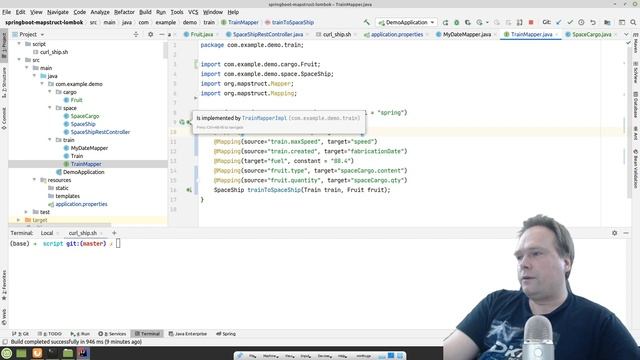
Task: Click the implemented-by gutter icon on line 16
Action: point(189,190)
